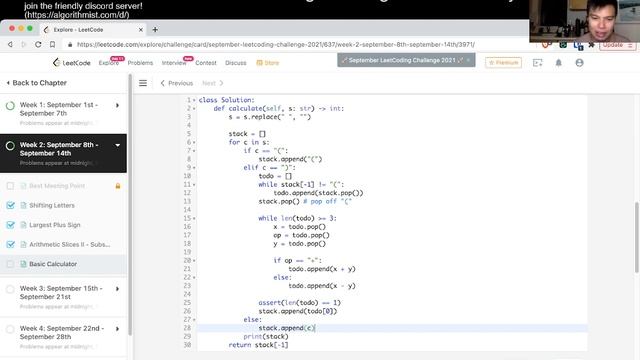
Task: Fold code at line 1 class Solution
Action: click(194, 100)
